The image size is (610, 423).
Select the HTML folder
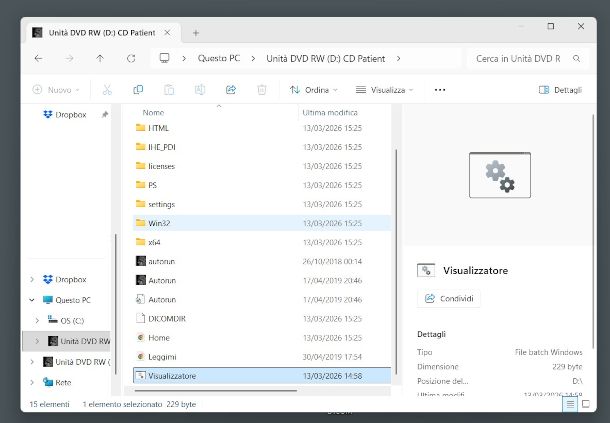[x=262, y=128]
